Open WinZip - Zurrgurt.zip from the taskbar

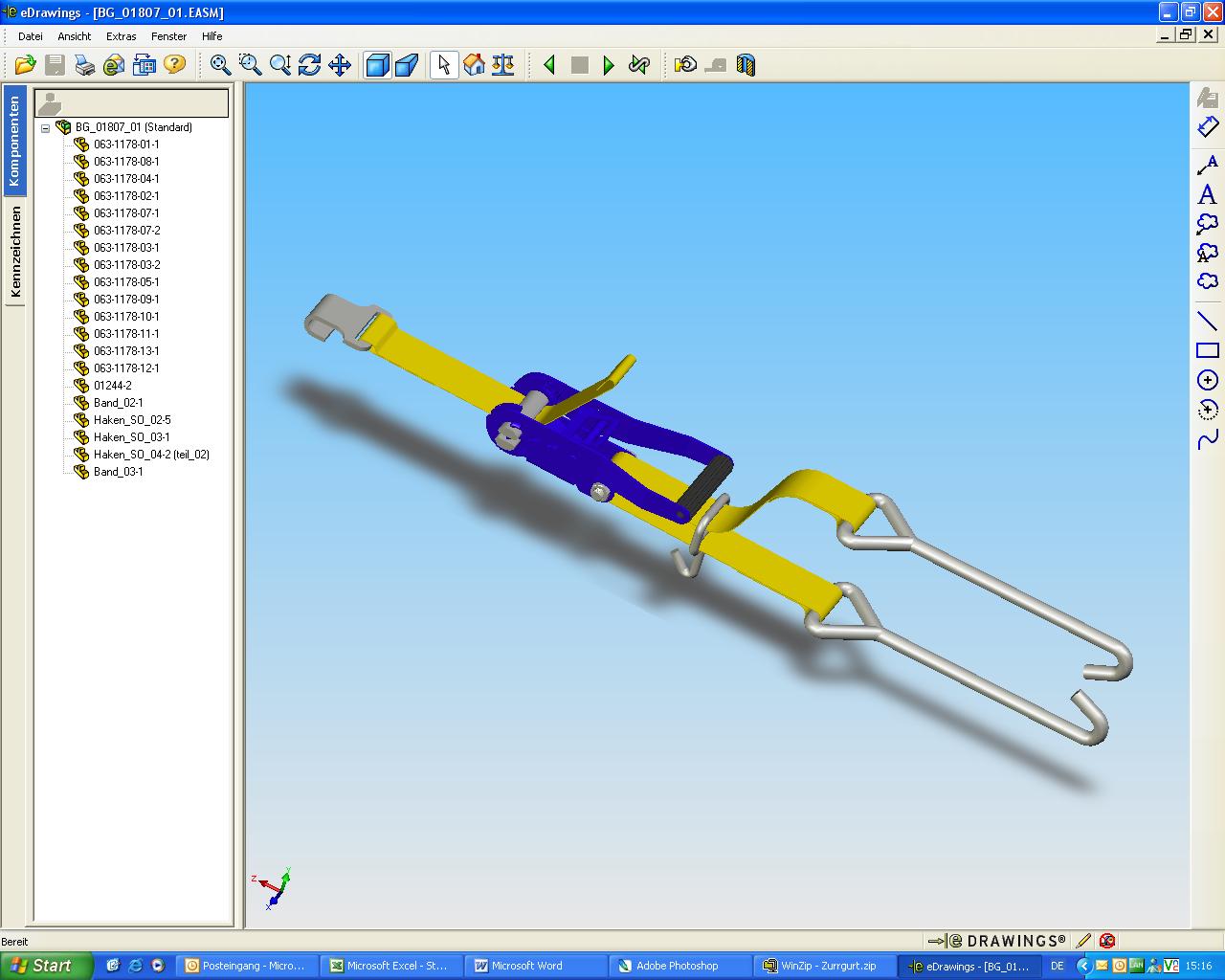click(823, 966)
